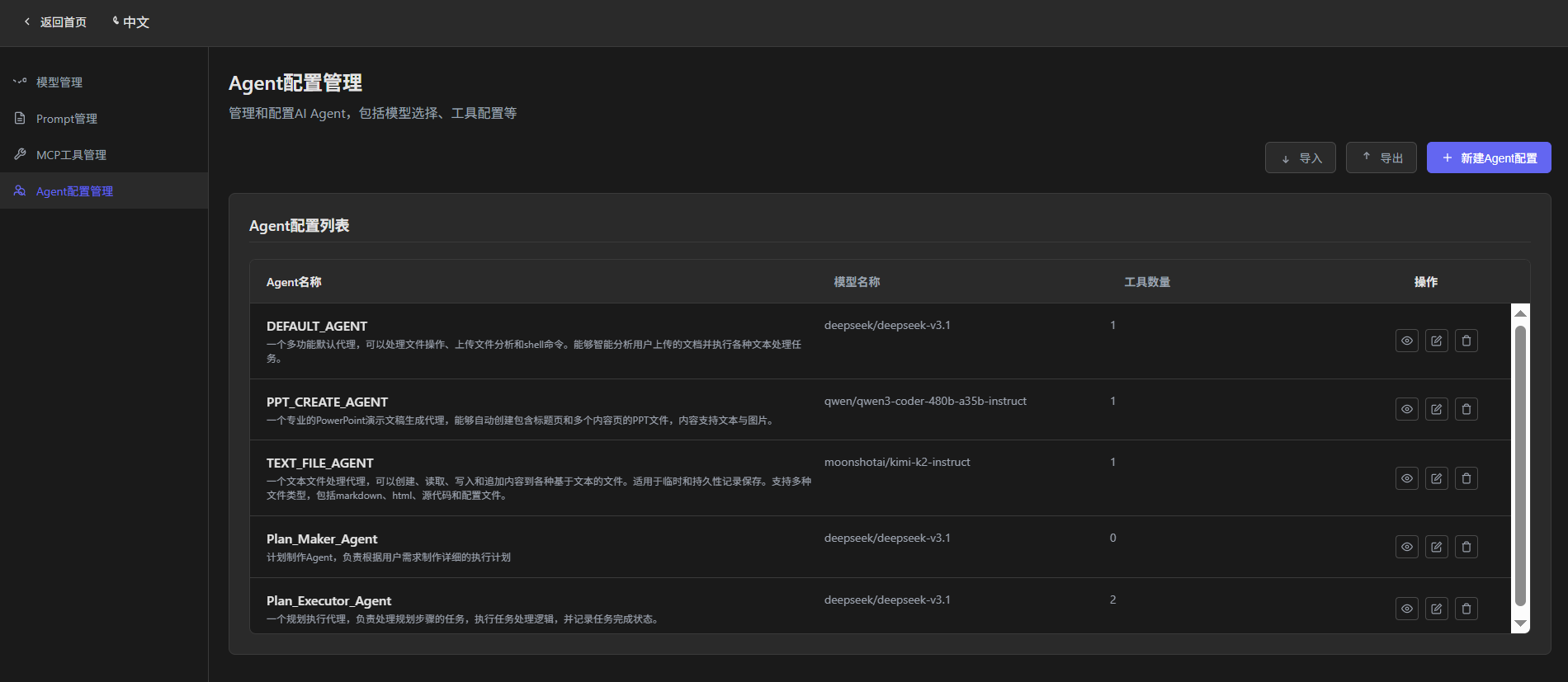Screen dimensions: 1568x682
Task: Click the scrollbar down arrow in agent list
Action: coord(1520,624)
